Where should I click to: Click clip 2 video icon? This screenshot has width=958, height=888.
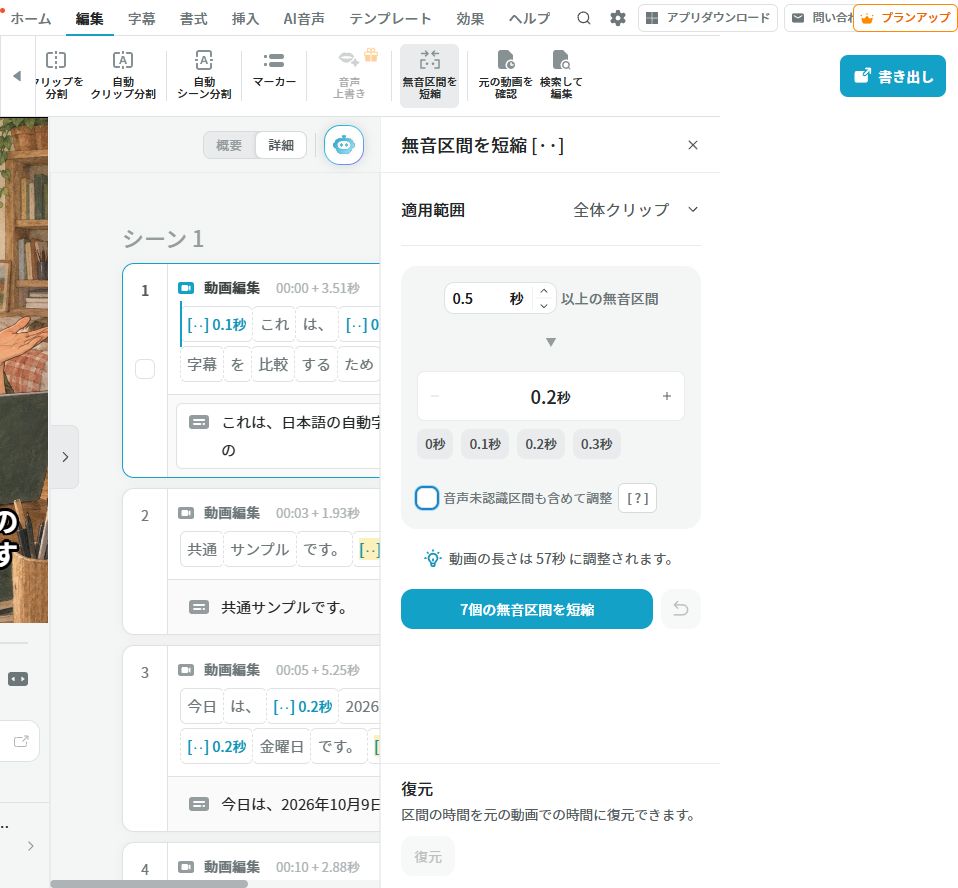click(x=186, y=513)
